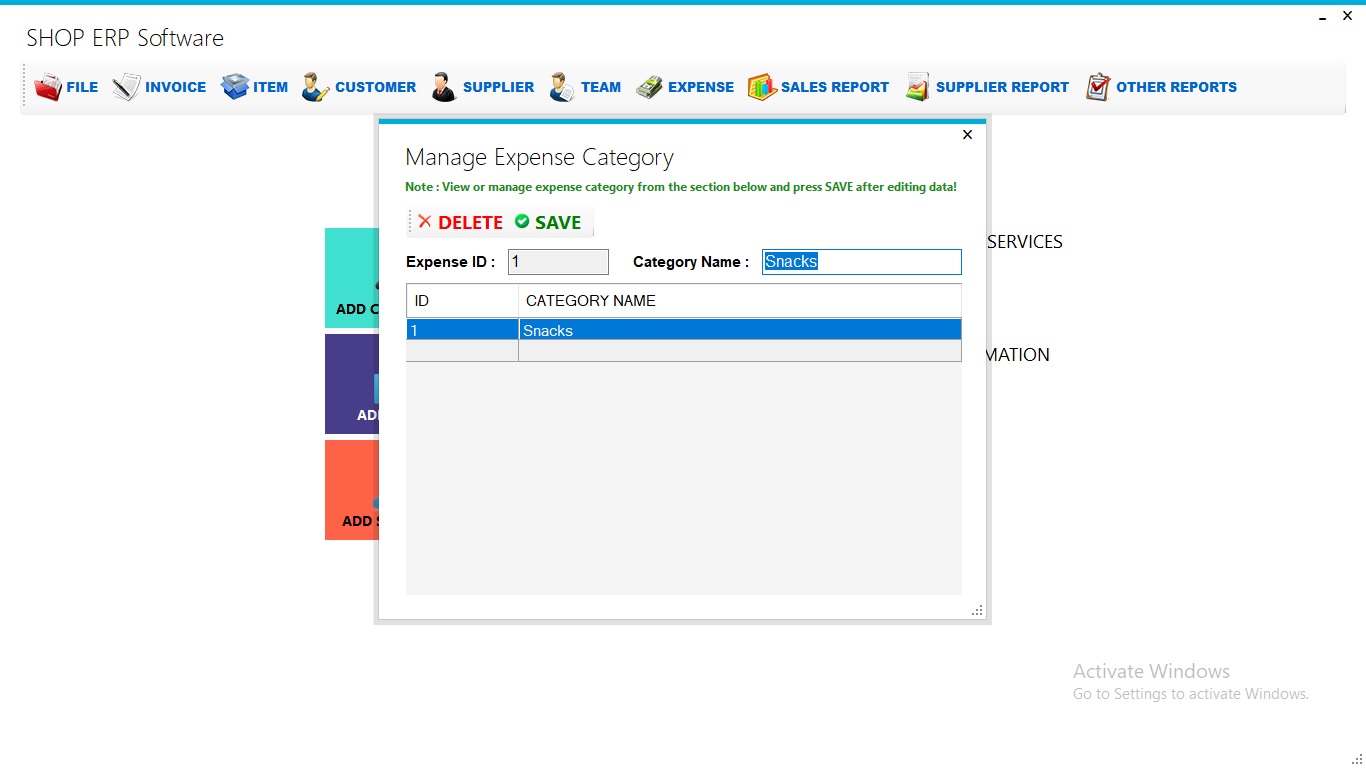Click the Expense ID text box
The width and height of the screenshot is (1366, 768).
(x=558, y=261)
